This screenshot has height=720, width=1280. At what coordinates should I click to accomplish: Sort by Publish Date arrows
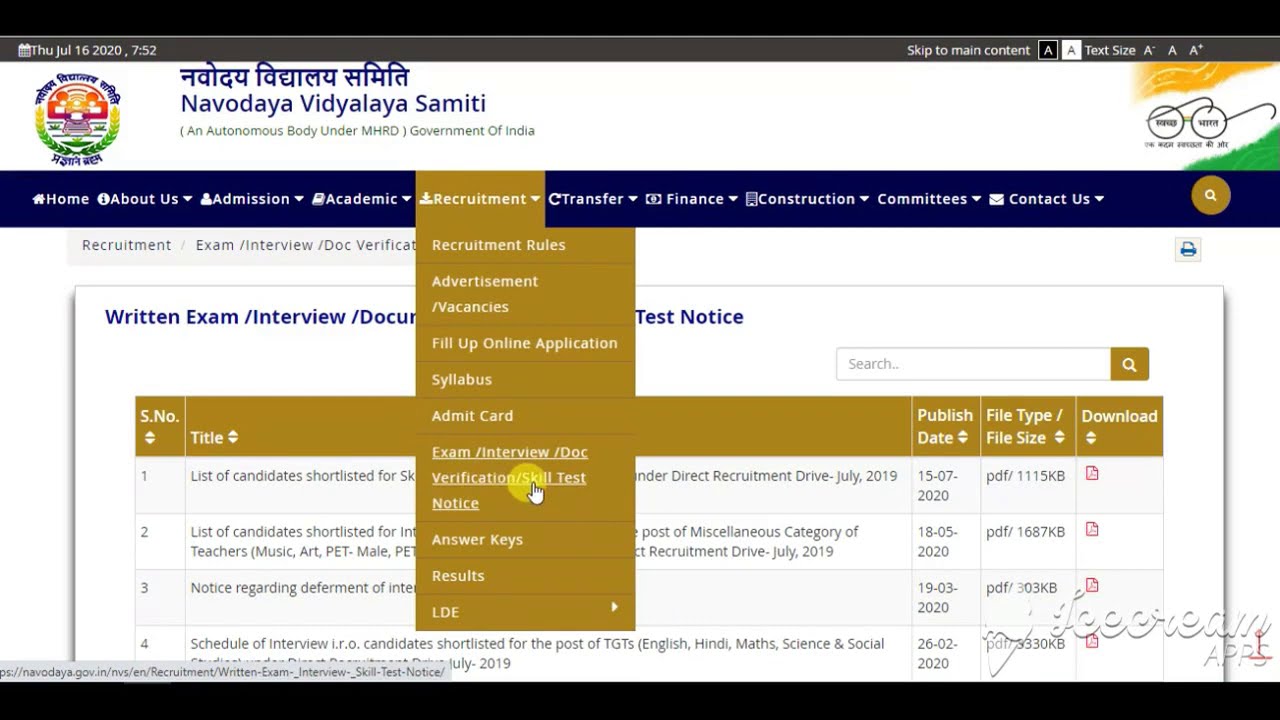(x=963, y=438)
